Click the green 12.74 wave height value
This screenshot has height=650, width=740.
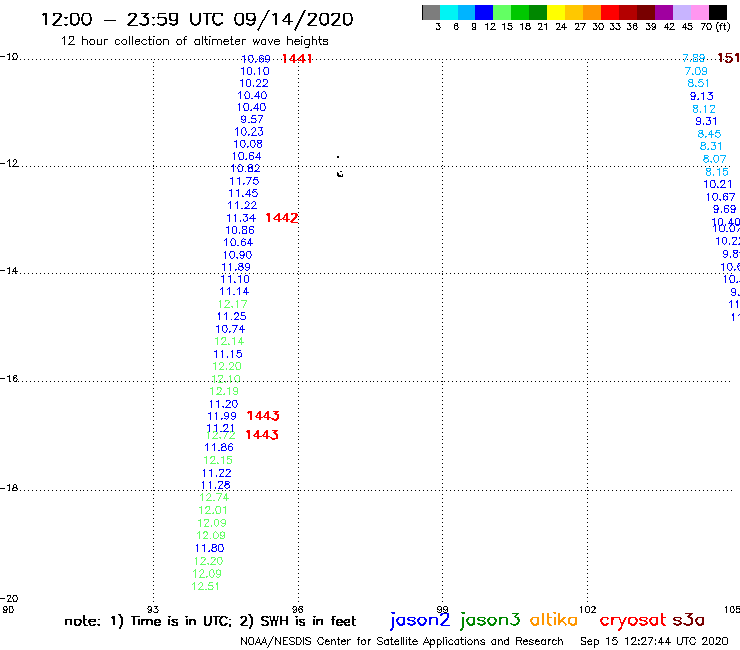click(x=214, y=498)
